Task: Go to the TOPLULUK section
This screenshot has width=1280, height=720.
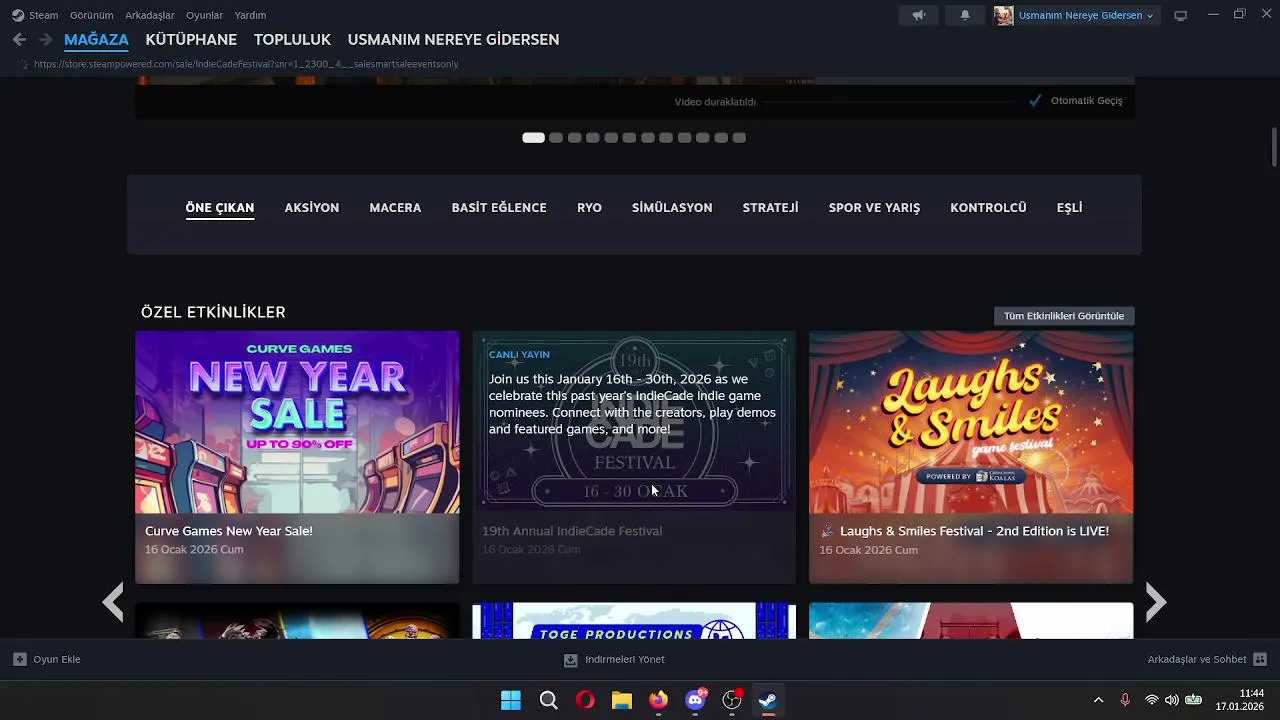Action: pyautogui.click(x=292, y=39)
